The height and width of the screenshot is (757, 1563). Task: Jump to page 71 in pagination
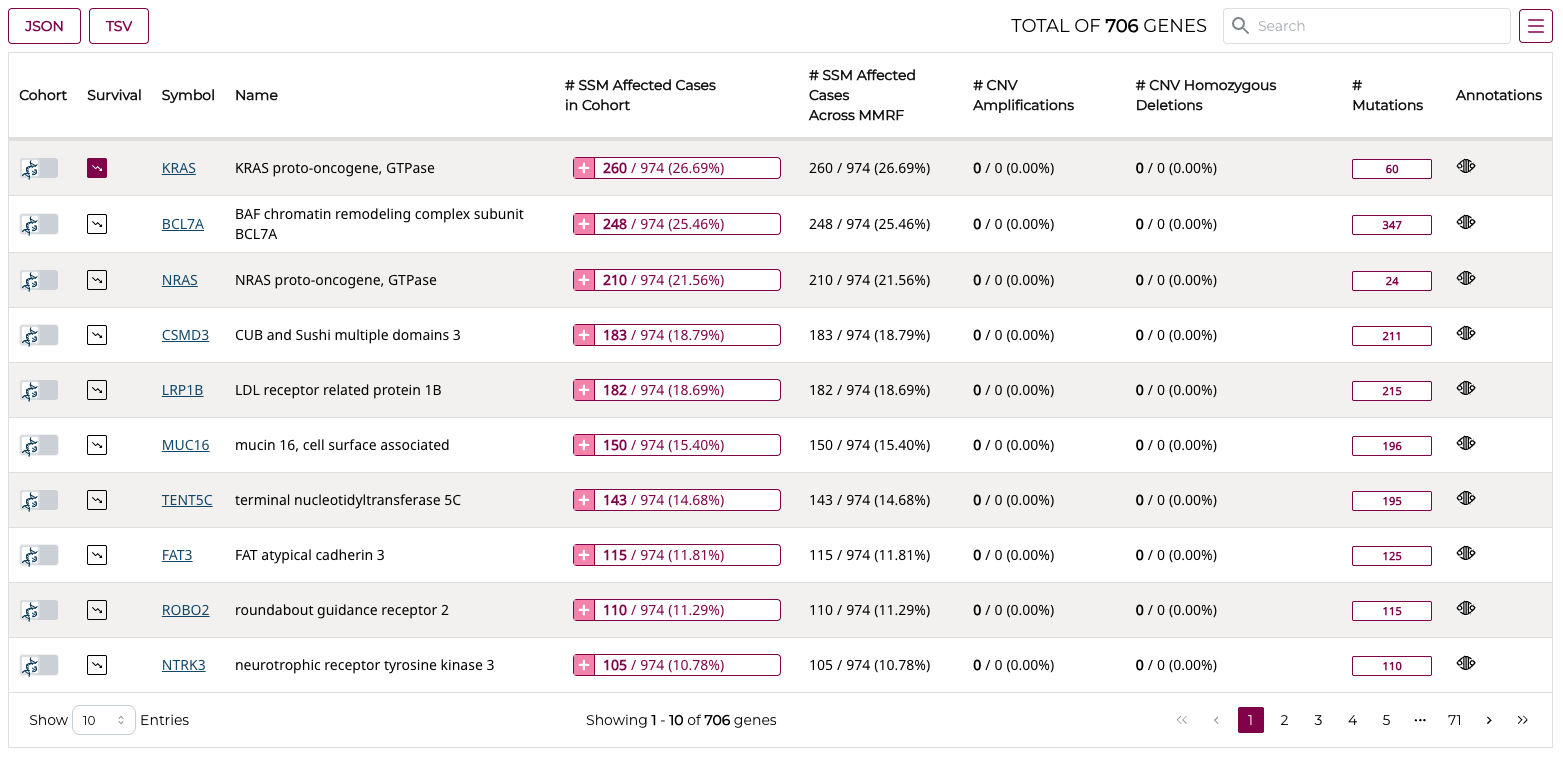[1454, 720]
